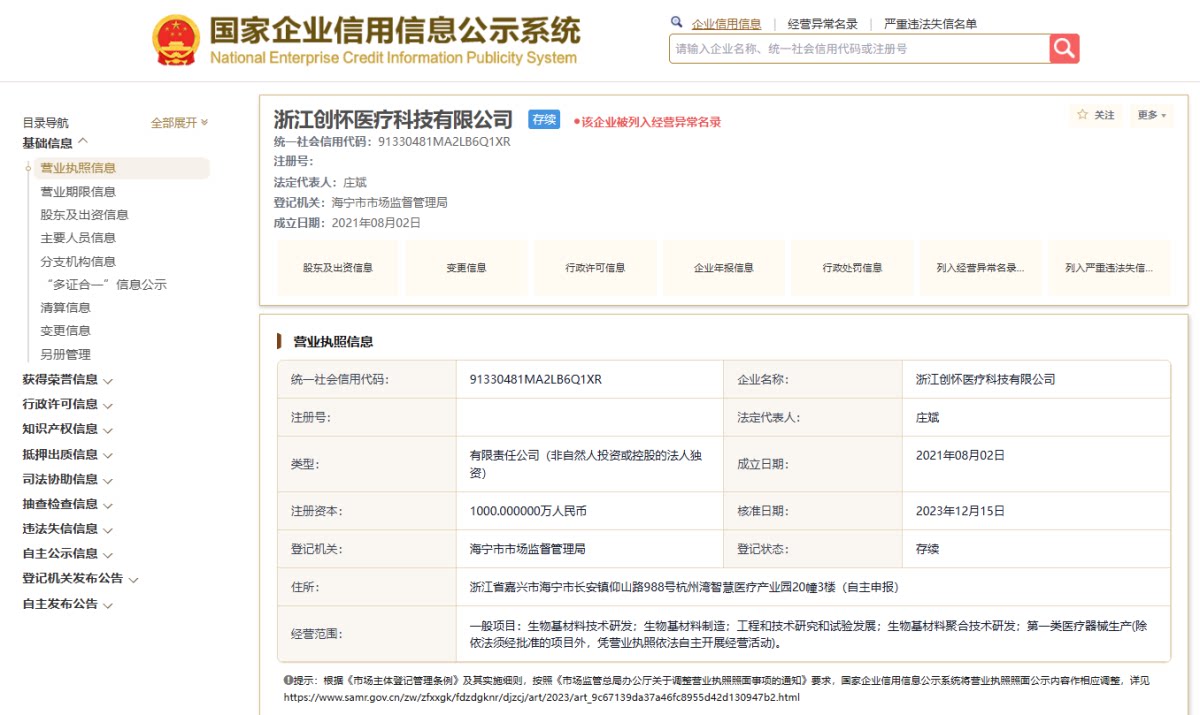Select 主要人员信息 in sidebar

tap(78, 238)
